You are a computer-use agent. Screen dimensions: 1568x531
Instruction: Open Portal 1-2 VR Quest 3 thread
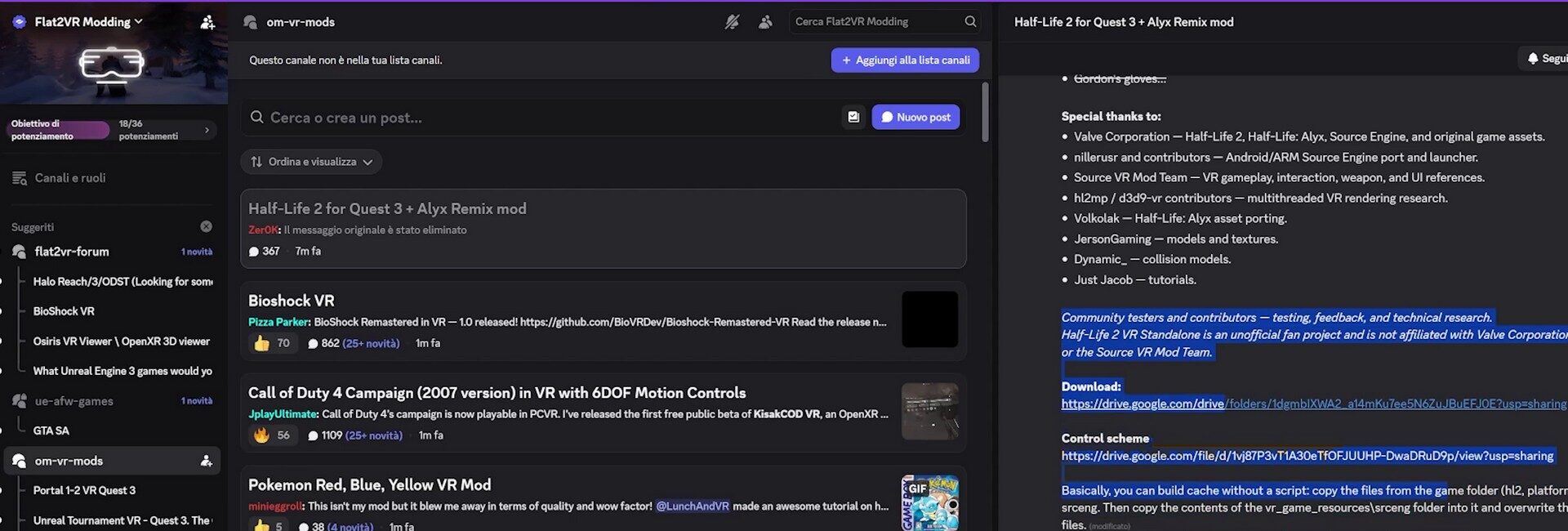coord(84,490)
